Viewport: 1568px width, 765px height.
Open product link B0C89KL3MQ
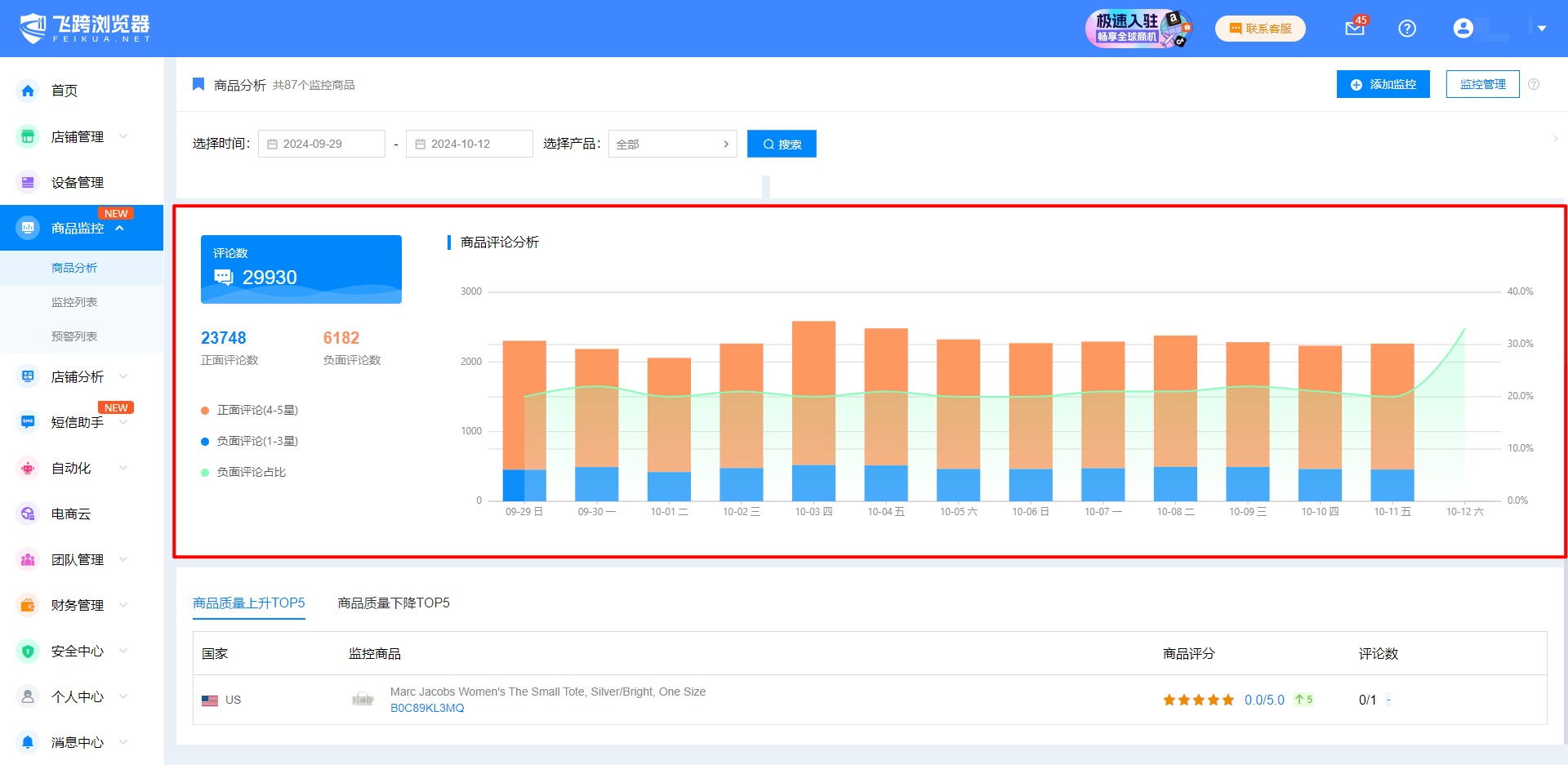(x=427, y=708)
